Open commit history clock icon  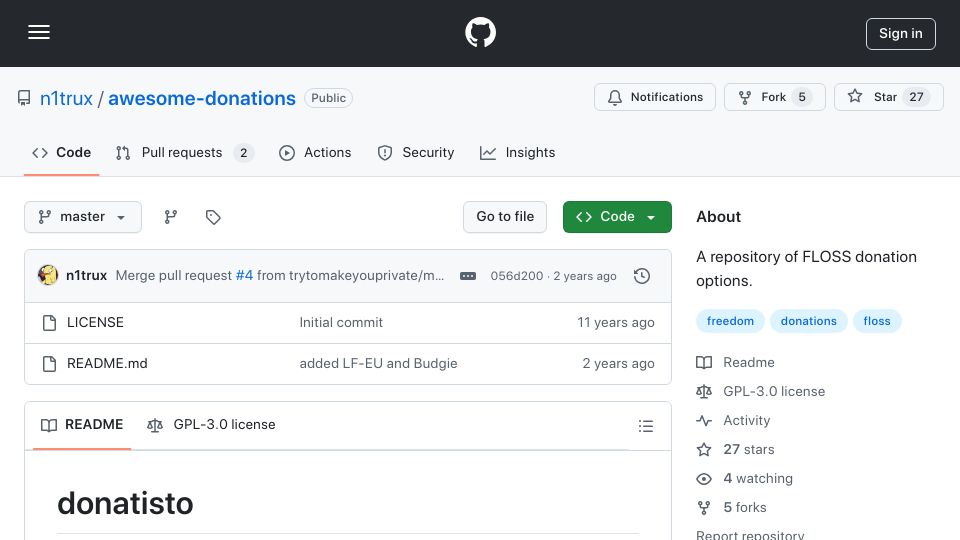tap(642, 276)
